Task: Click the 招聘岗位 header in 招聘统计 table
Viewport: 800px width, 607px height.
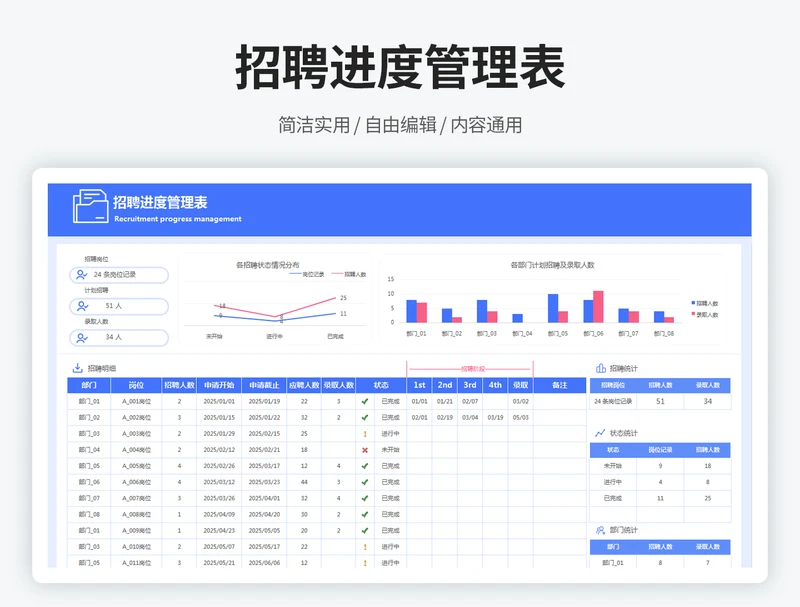Action: click(x=613, y=385)
